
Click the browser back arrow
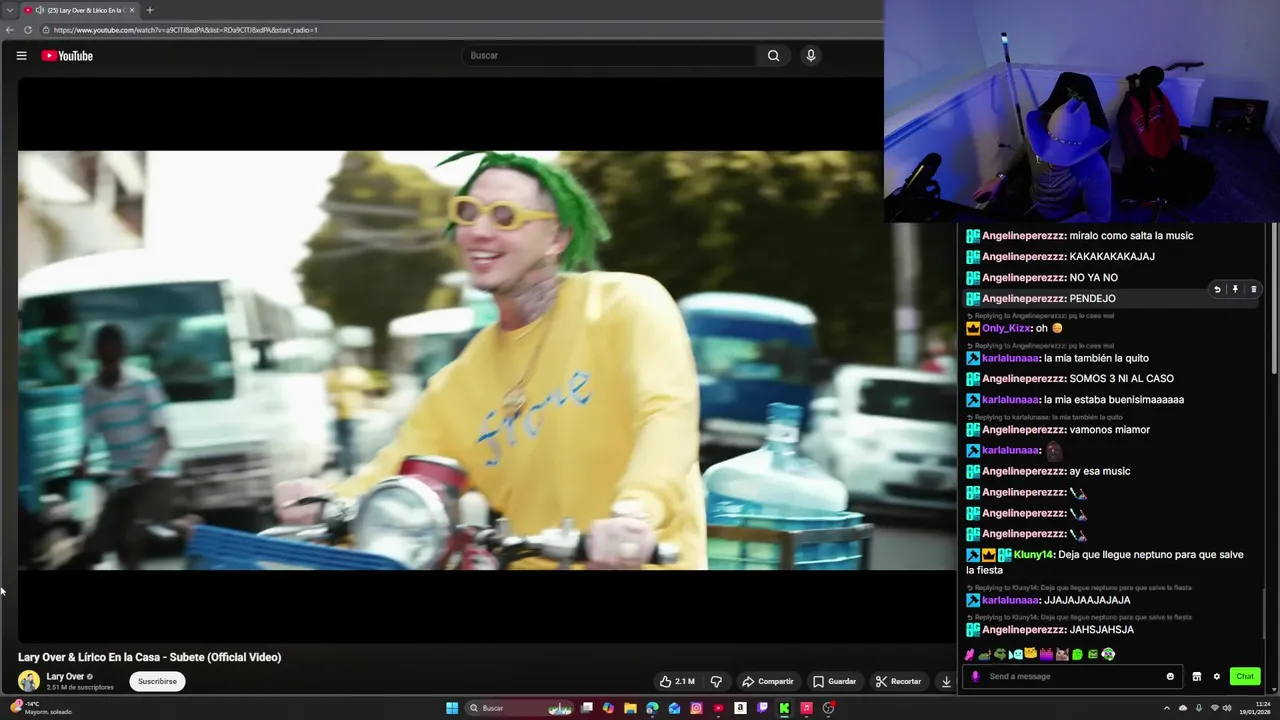coord(10,30)
